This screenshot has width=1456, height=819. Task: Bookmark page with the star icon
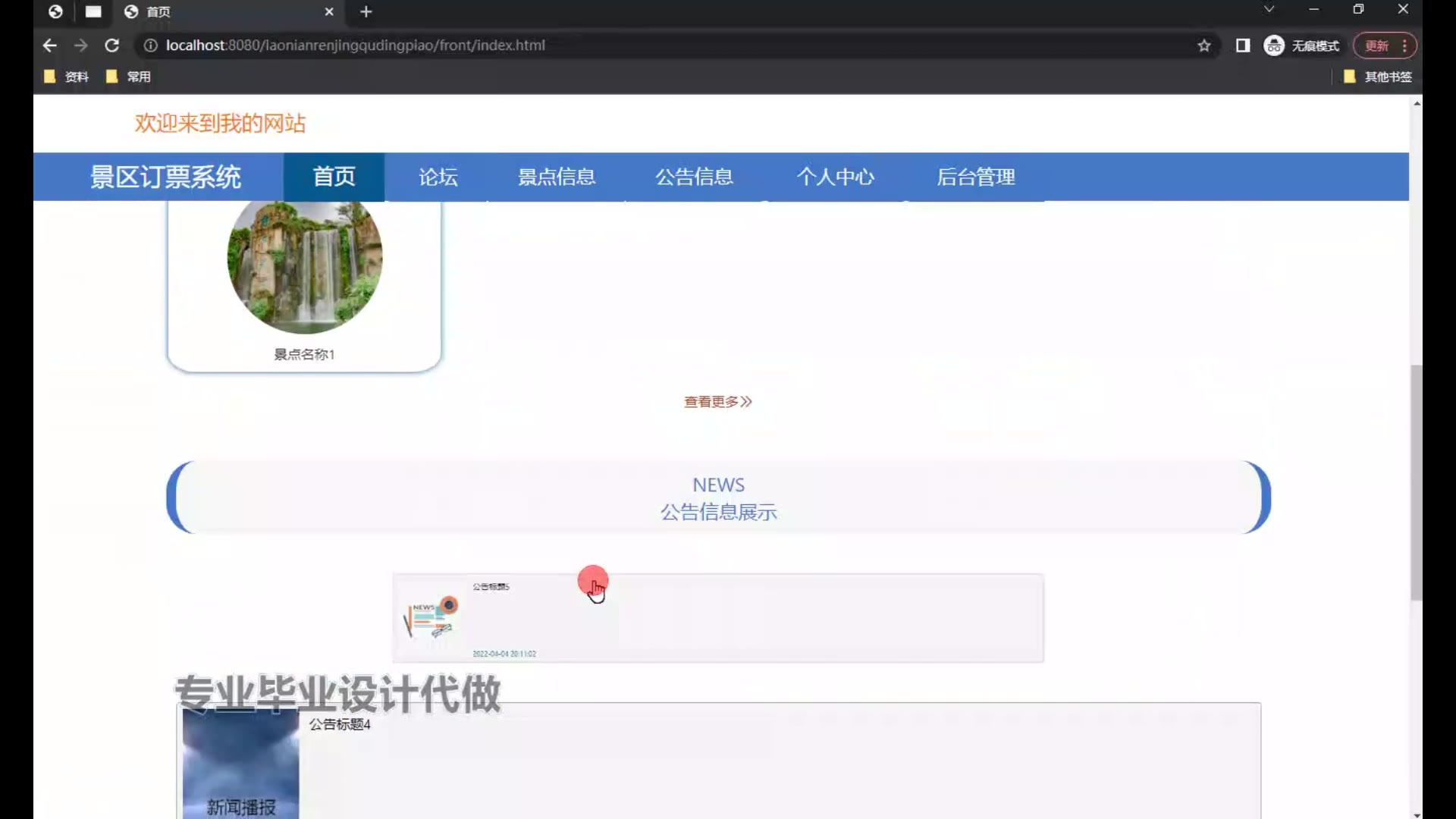1203,45
